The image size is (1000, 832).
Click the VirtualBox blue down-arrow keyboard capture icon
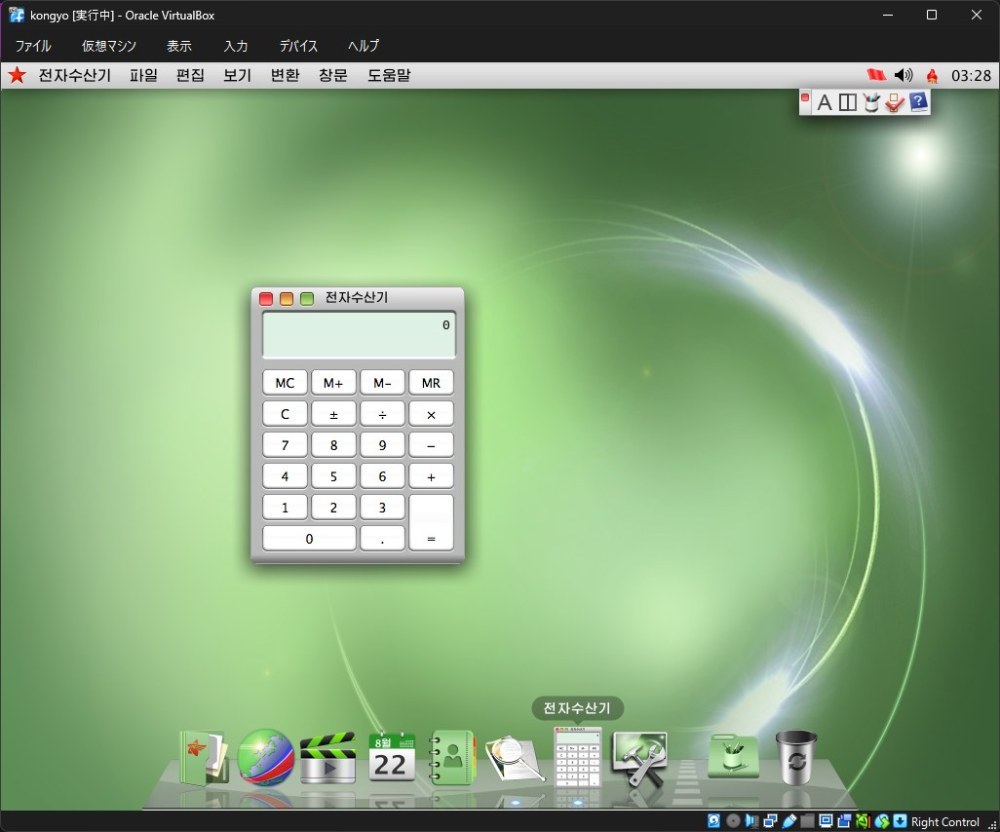pos(900,821)
